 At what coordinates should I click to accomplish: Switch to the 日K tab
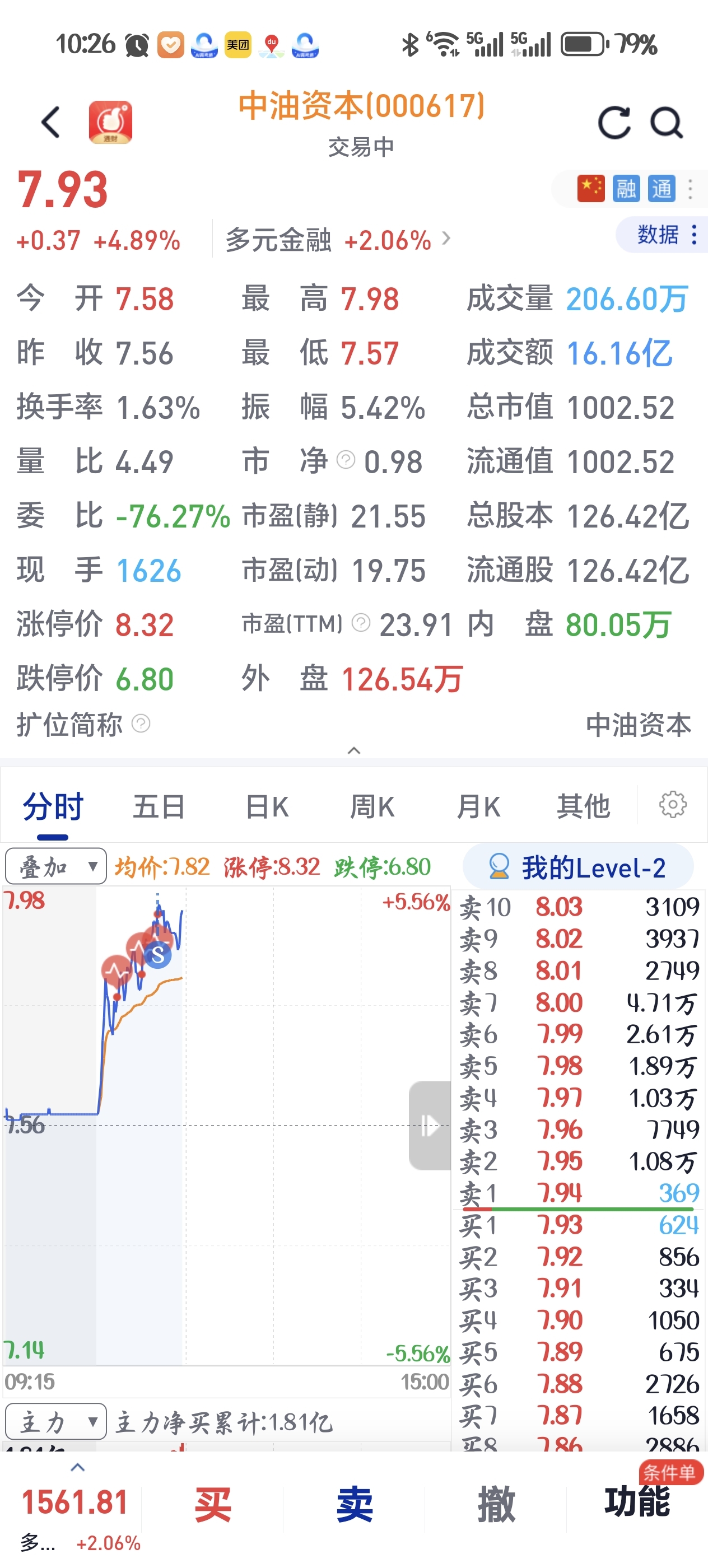267,807
